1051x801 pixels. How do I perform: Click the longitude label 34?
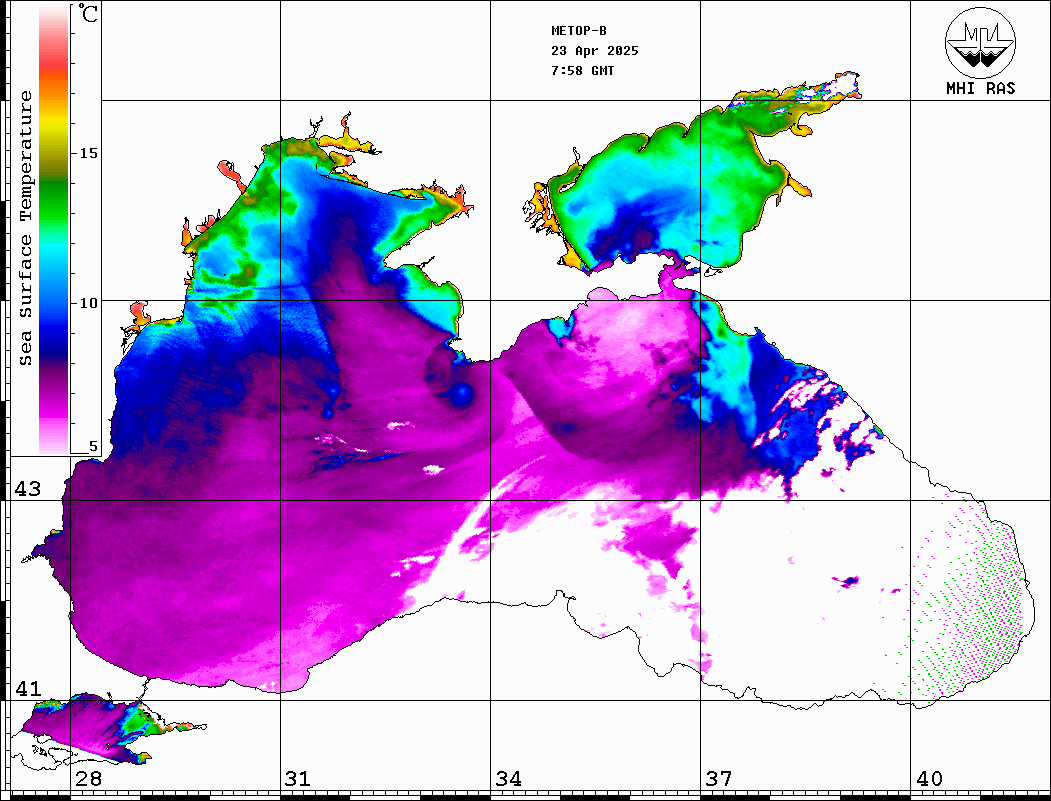tap(508, 778)
